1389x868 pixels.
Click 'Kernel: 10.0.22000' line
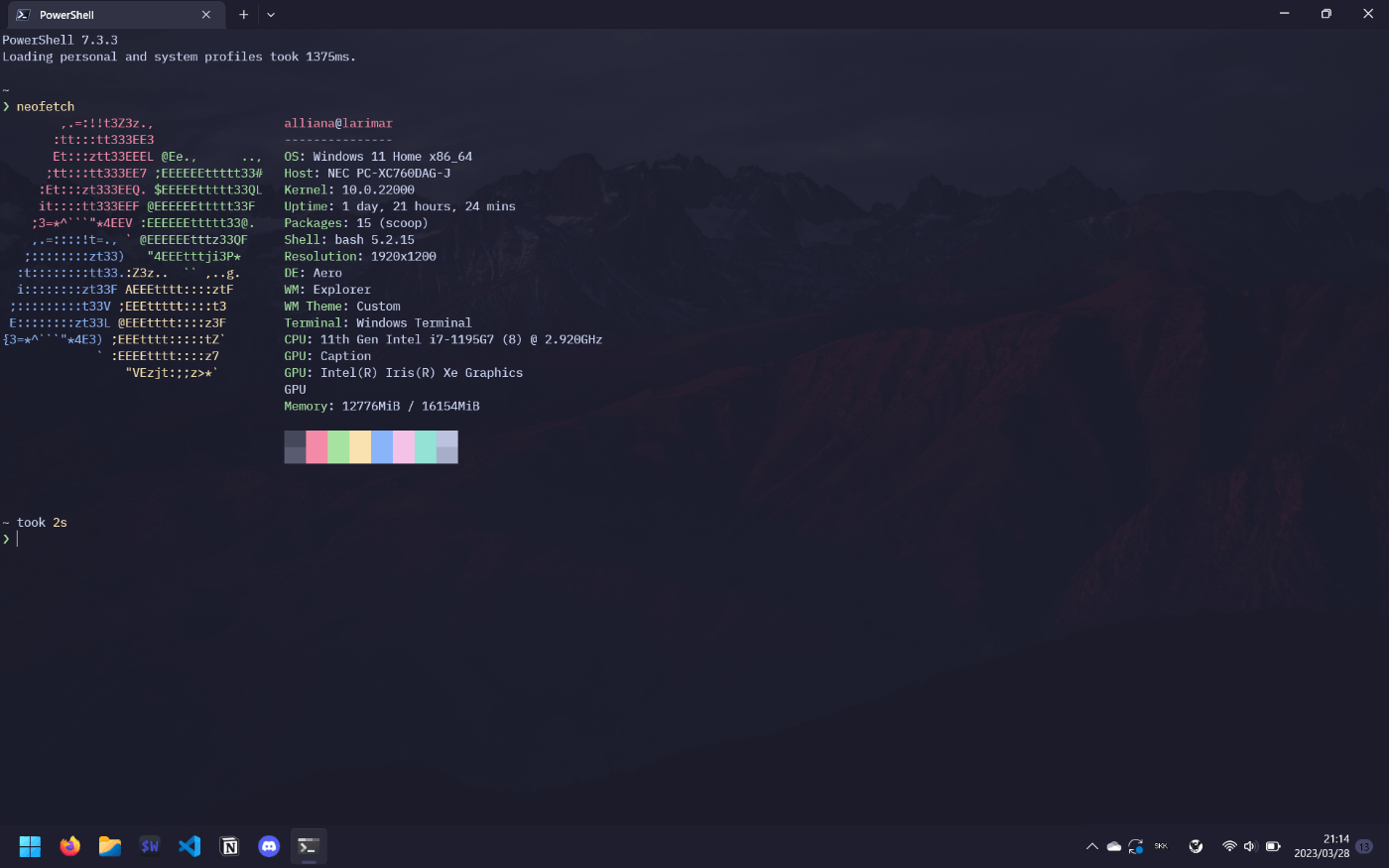point(349,190)
